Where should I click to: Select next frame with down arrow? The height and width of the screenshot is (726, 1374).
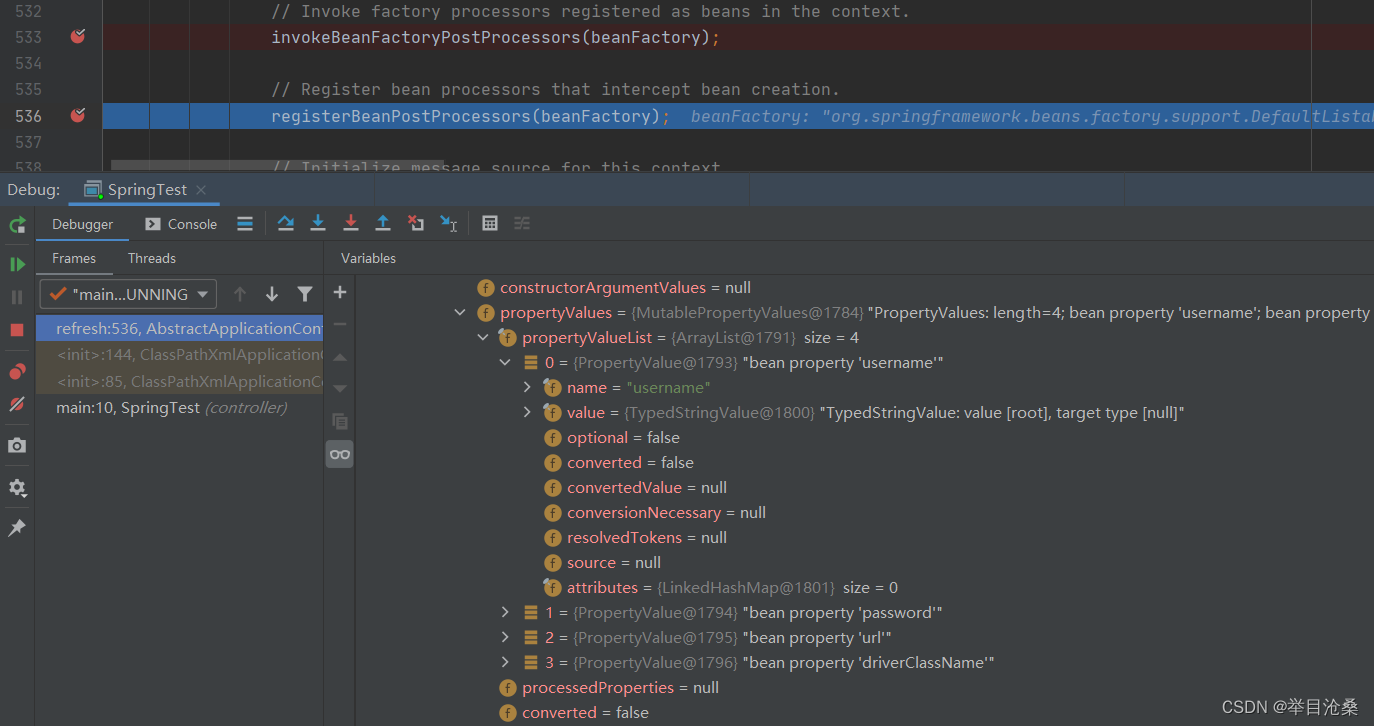[272, 294]
